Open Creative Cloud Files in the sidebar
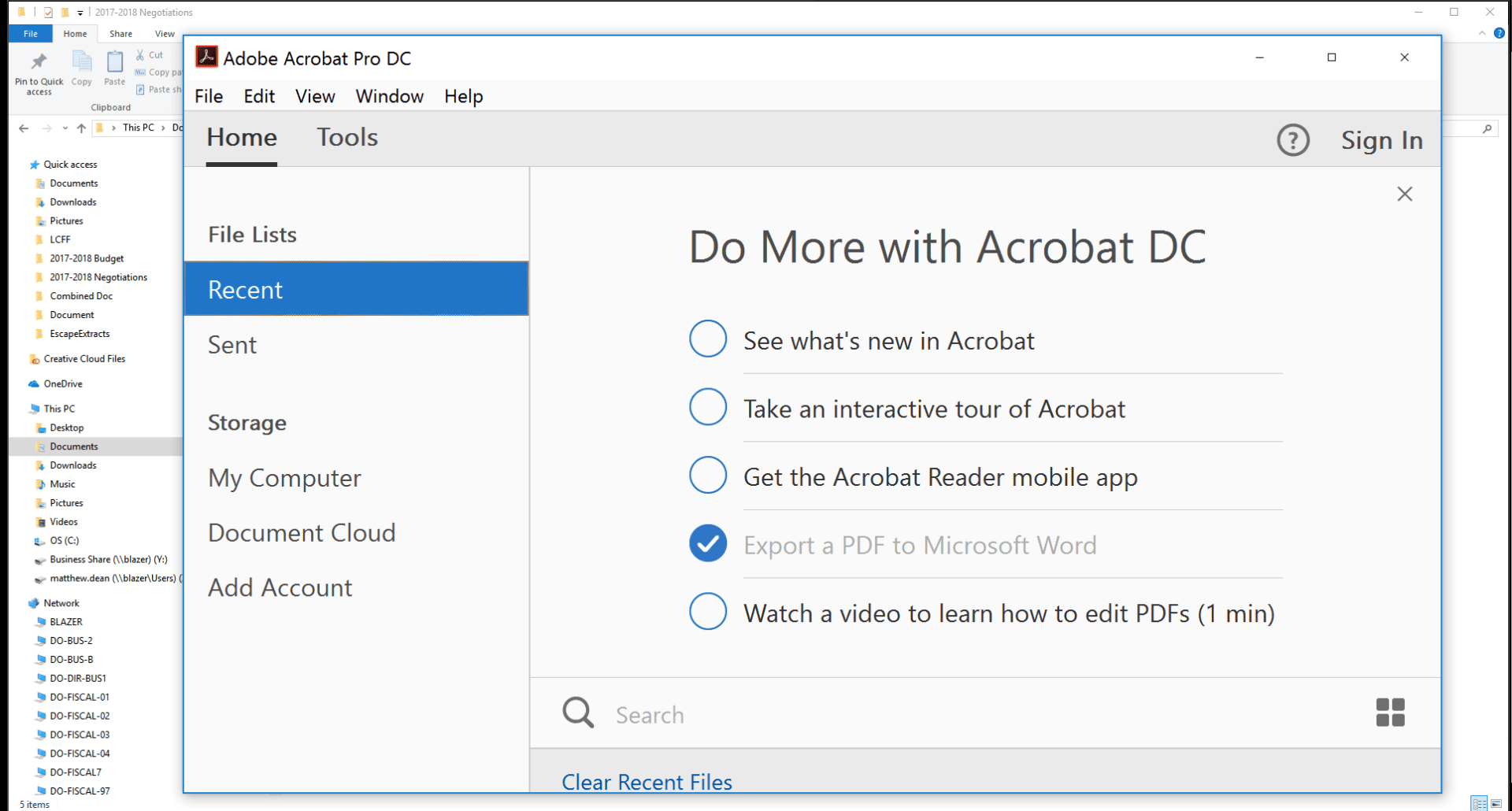 coord(83,358)
